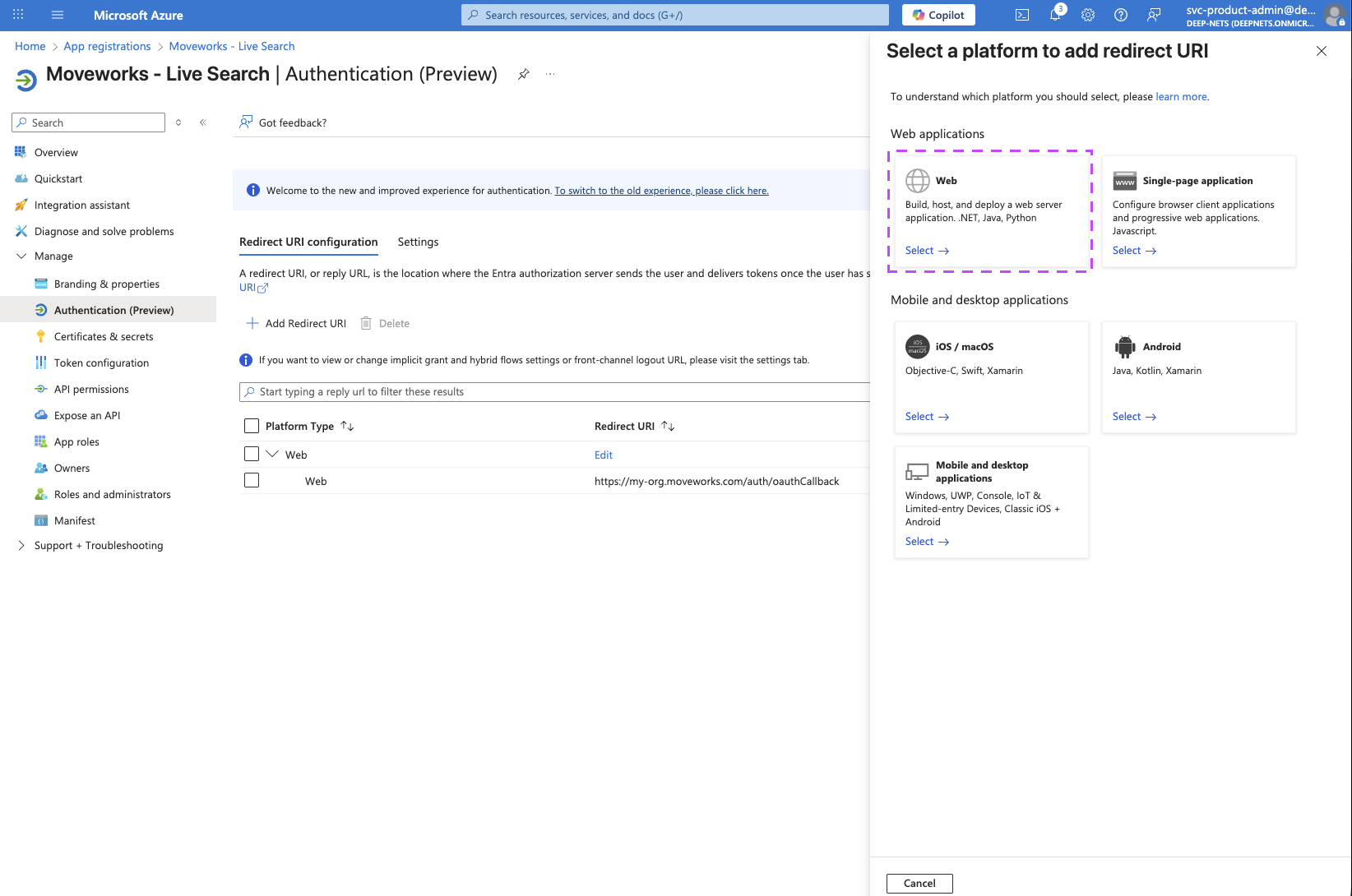Click Edit link for Web platform
Screen dimensions: 1352x896
(x=604, y=455)
